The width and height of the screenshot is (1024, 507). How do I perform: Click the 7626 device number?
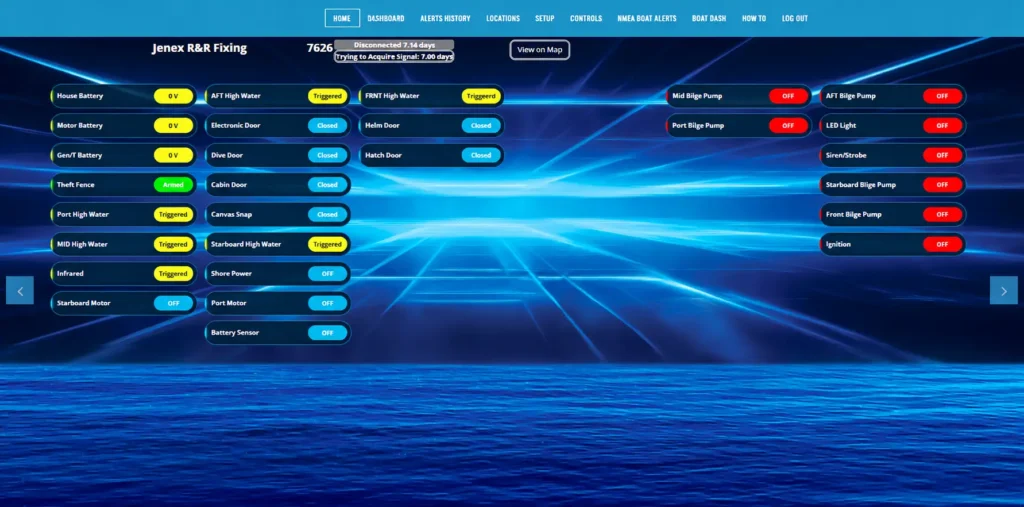tap(320, 48)
